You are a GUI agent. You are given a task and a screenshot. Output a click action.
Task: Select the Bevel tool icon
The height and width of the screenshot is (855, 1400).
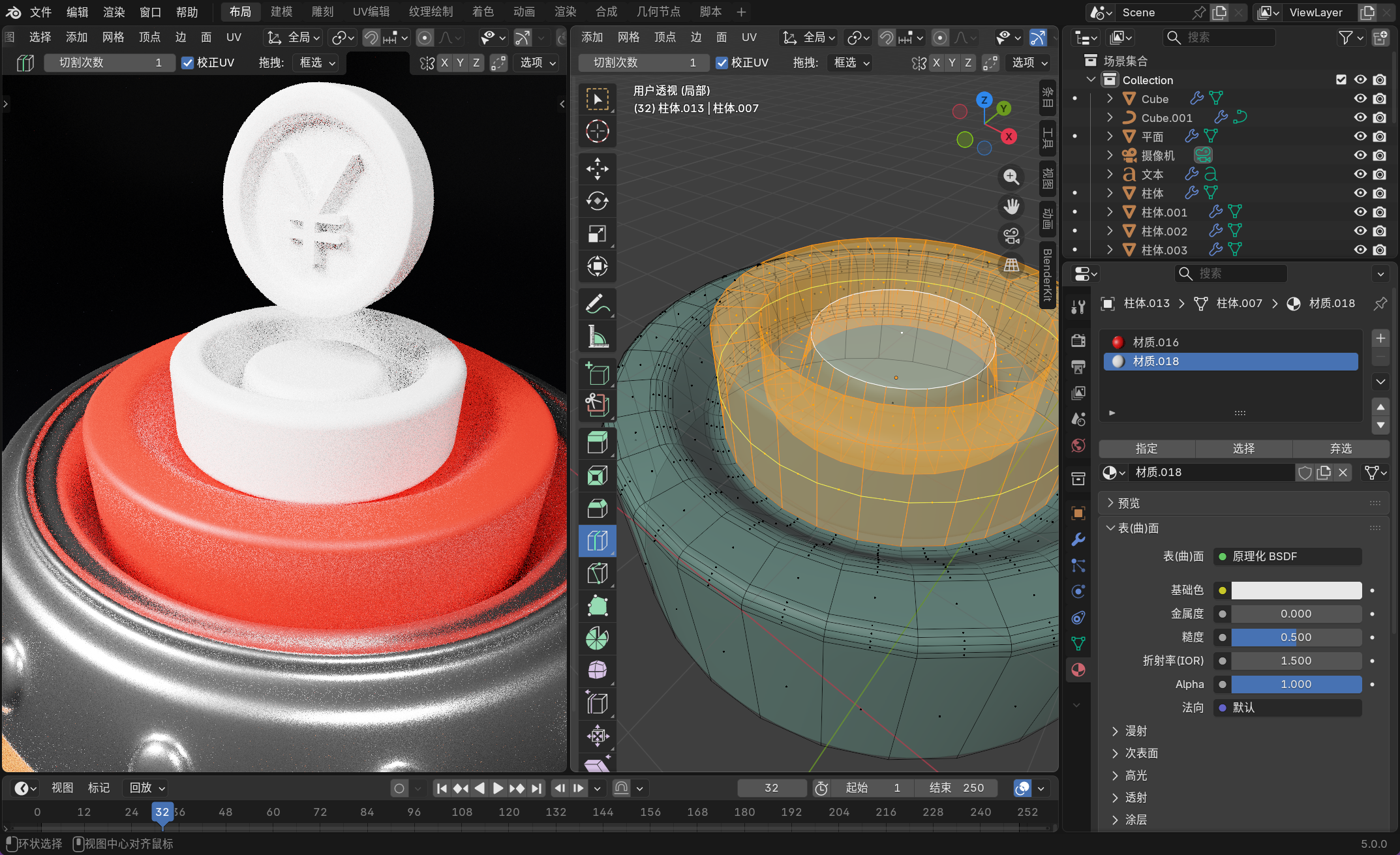[597, 508]
